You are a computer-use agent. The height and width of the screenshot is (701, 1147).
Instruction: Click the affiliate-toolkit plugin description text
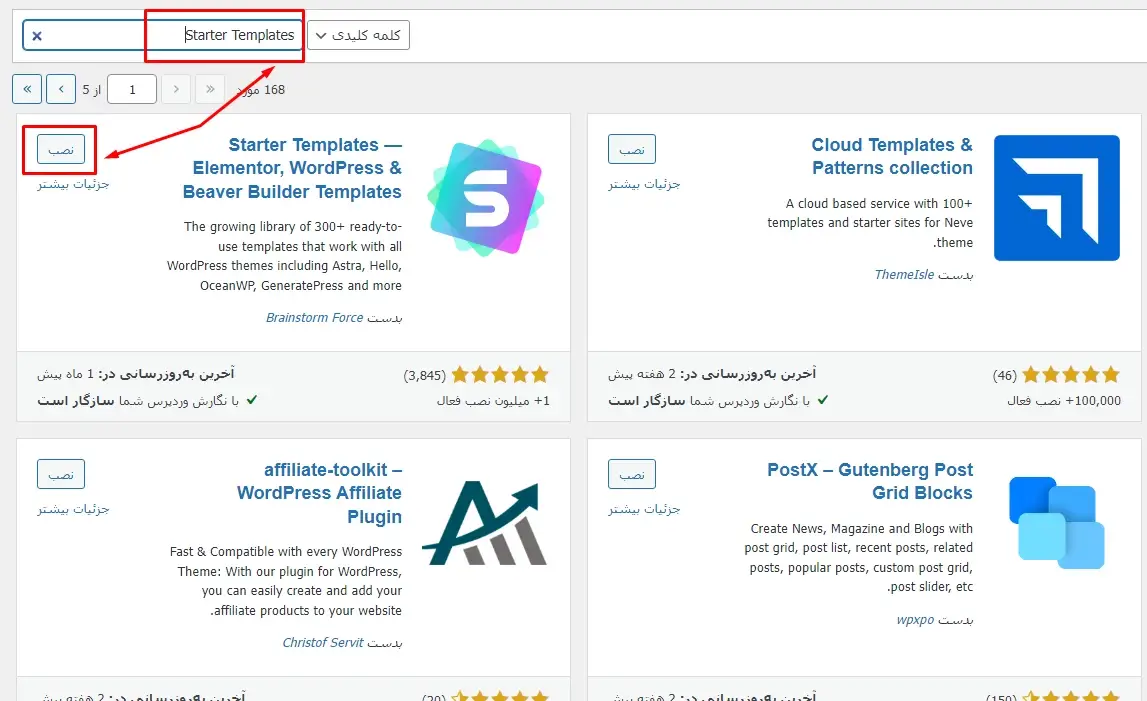coord(286,581)
